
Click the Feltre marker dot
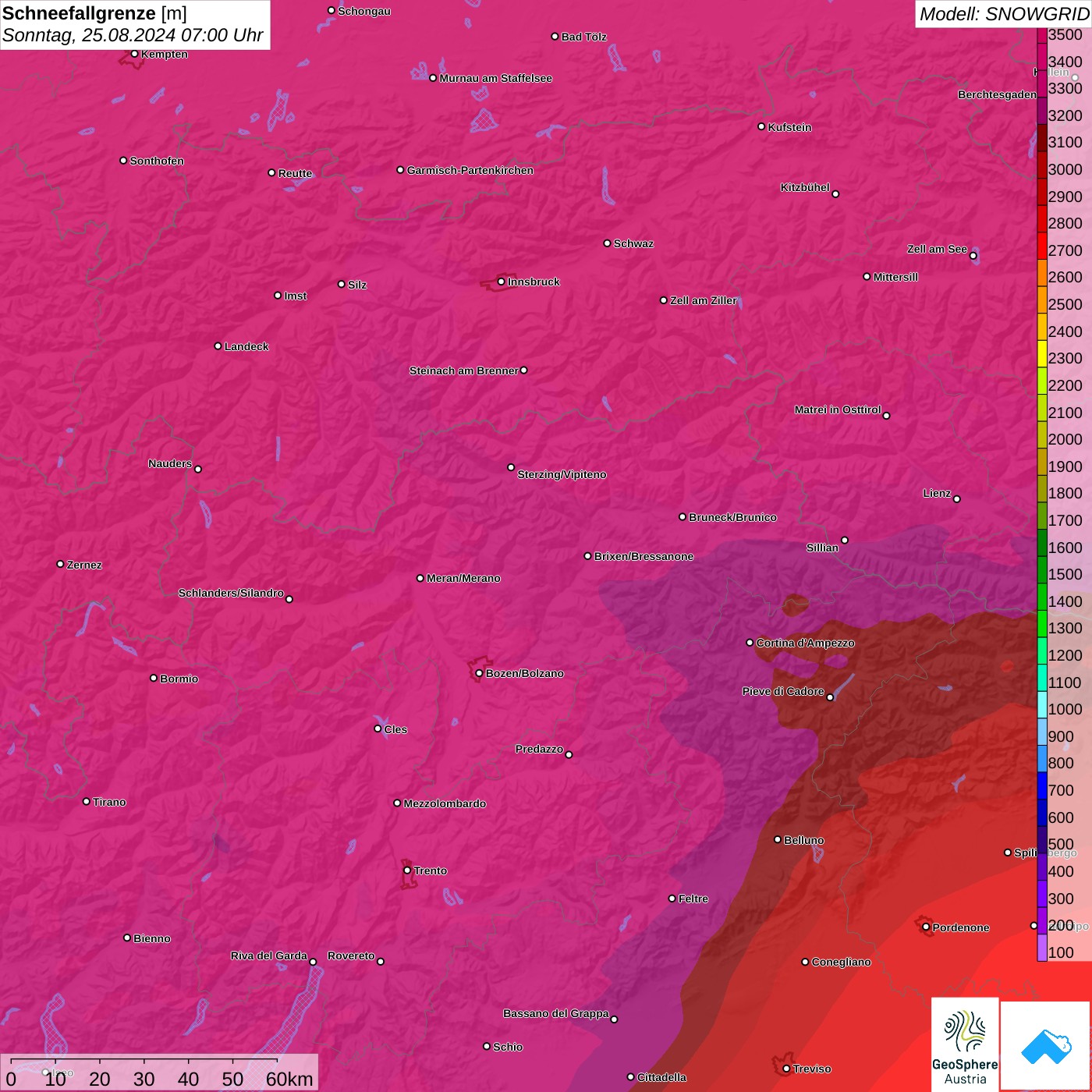tap(672, 899)
